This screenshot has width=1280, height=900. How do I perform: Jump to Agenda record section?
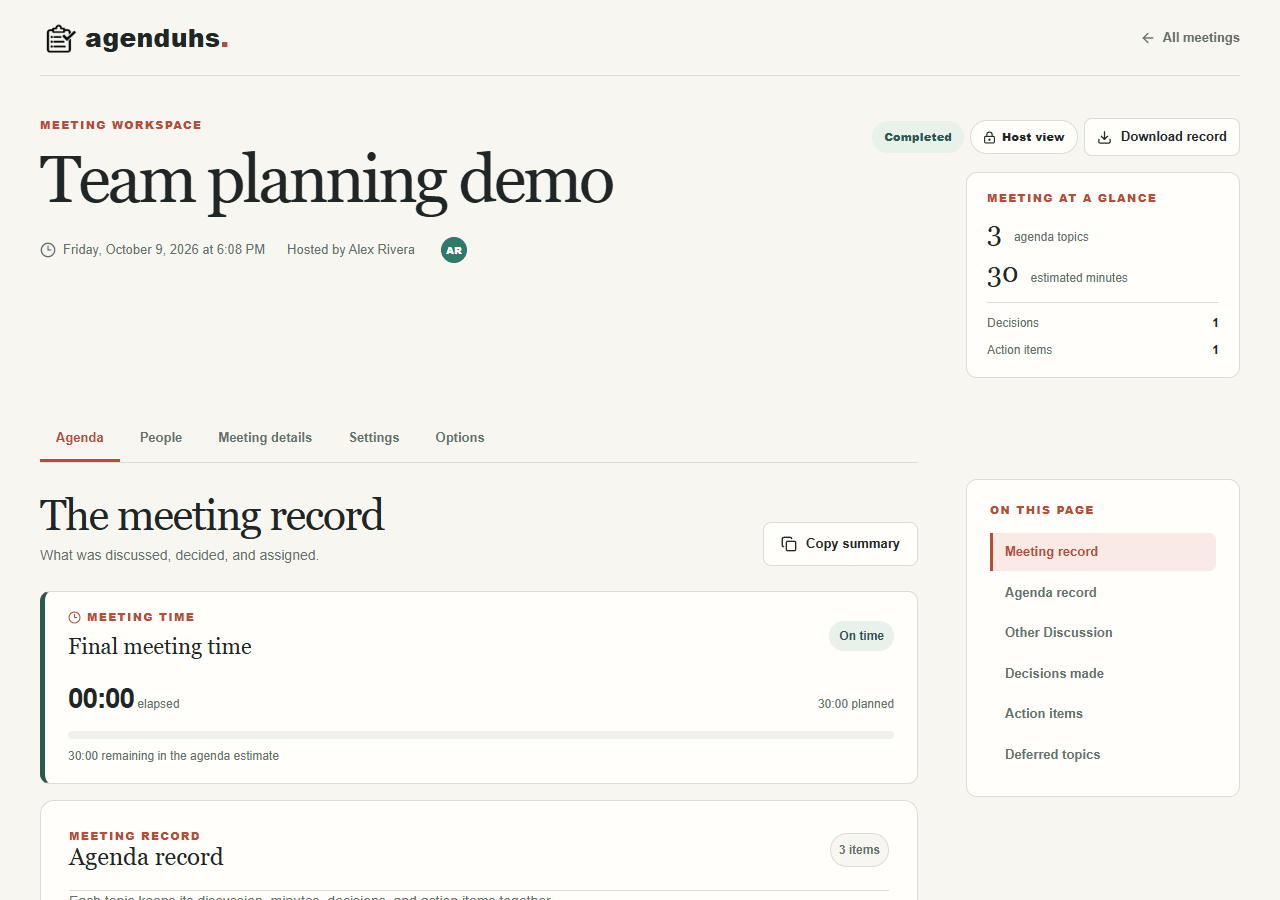1103,593
